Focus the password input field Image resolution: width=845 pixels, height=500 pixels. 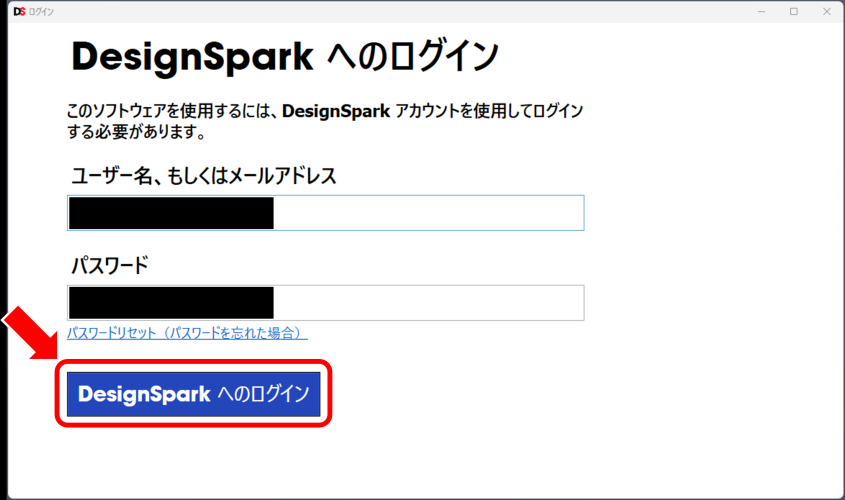click(428, 302)
